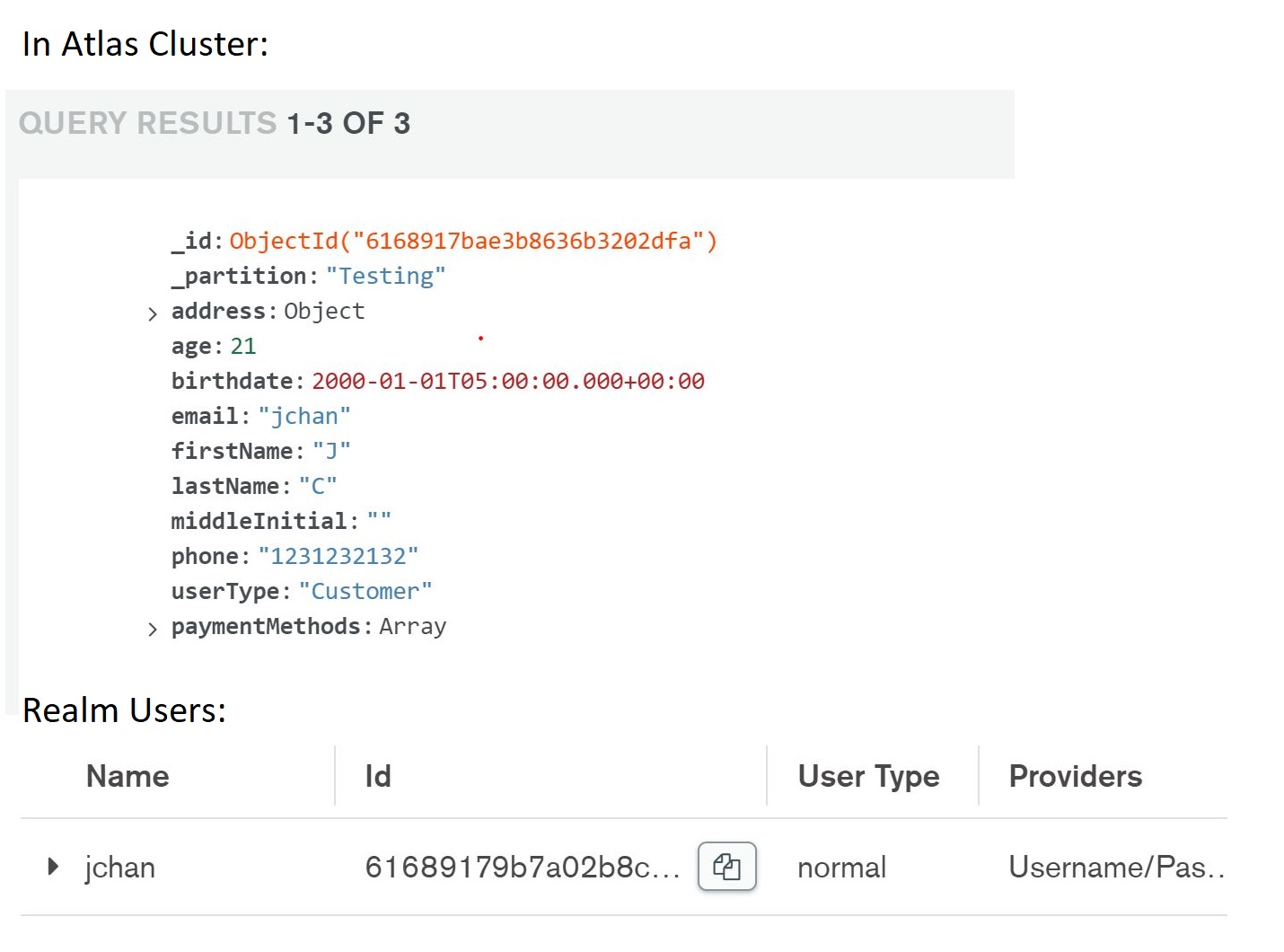The image size is (1284, 952).
Task: Click the truncated user Id text
Action: pos(522,868)
